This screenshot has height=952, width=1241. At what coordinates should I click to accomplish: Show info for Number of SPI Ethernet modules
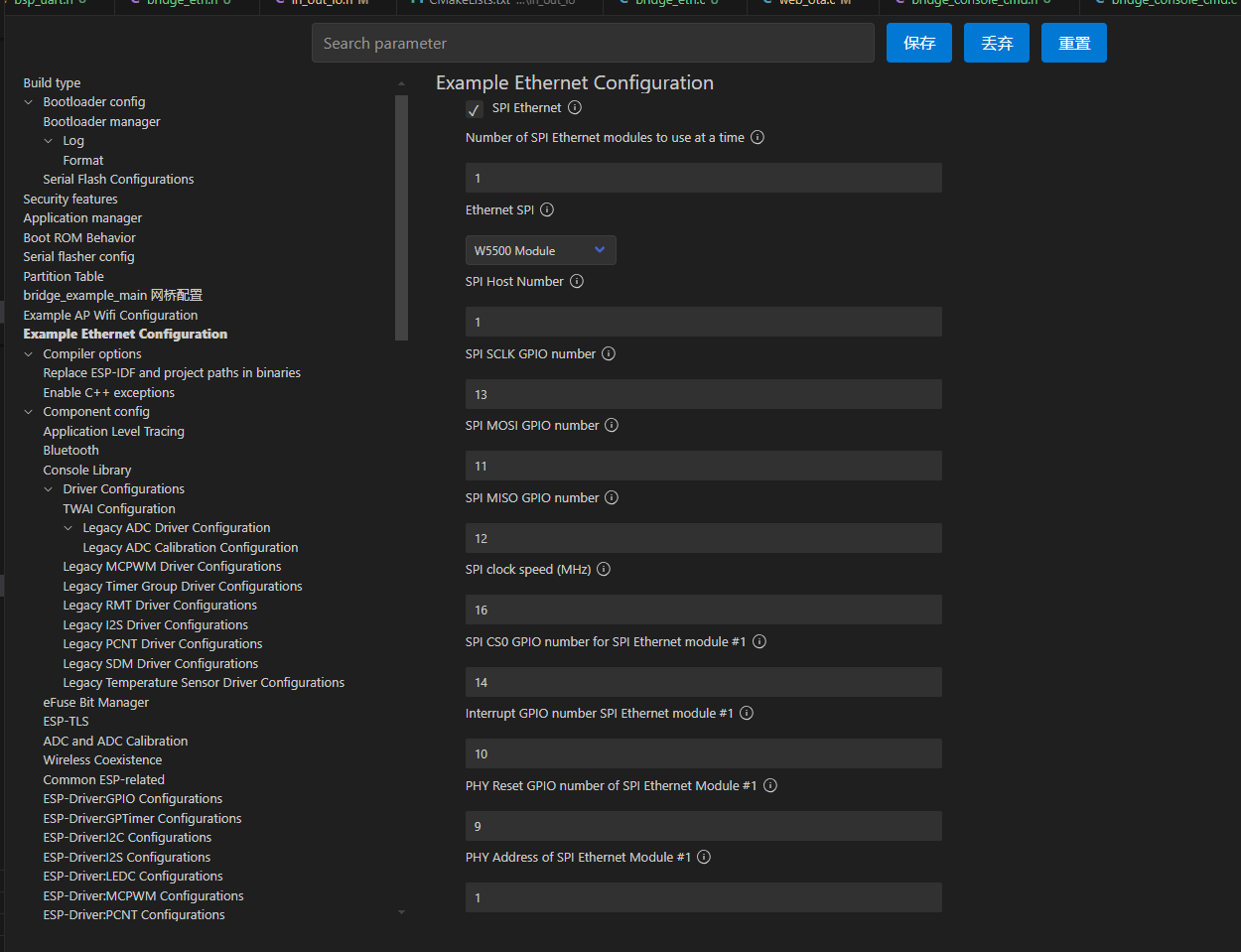point(758,138)
